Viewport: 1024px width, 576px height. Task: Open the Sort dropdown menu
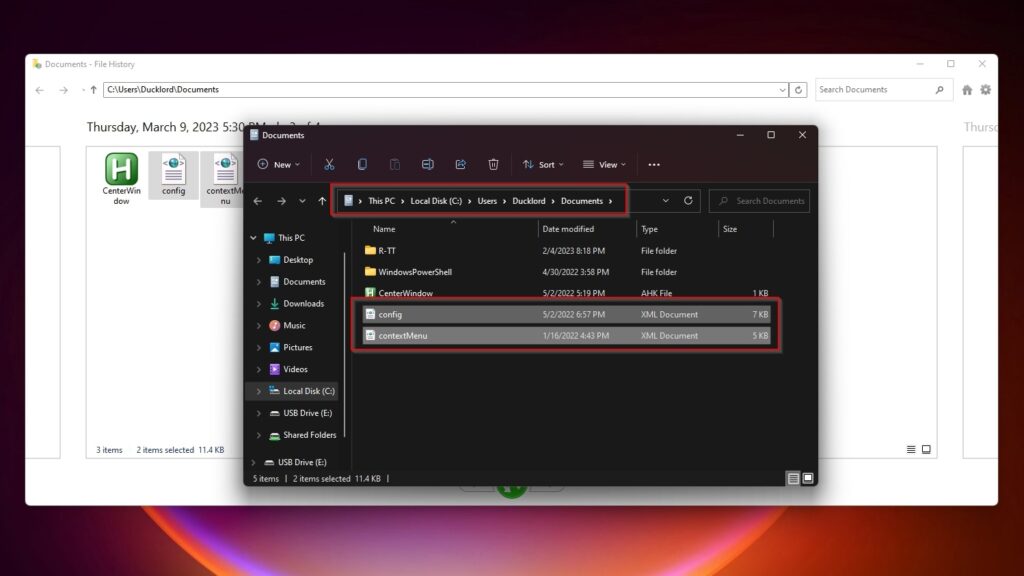click(x=543, y=165)
